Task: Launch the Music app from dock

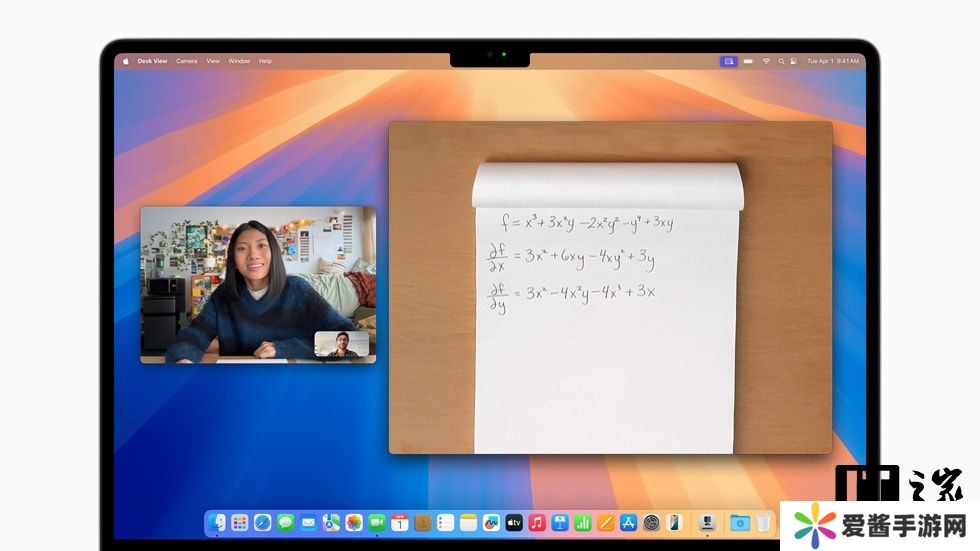Action: [x=537, y=522]
